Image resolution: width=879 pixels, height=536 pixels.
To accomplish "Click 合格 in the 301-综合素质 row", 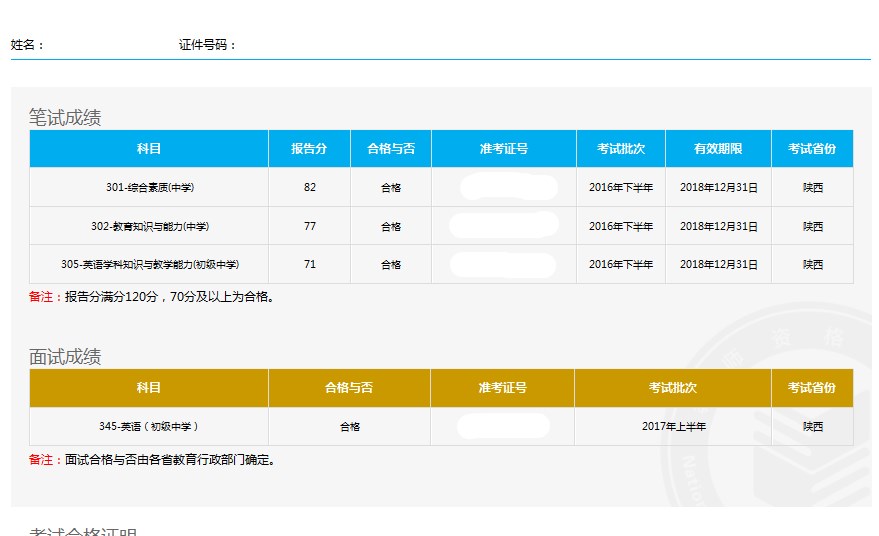I will coord(391,188).
